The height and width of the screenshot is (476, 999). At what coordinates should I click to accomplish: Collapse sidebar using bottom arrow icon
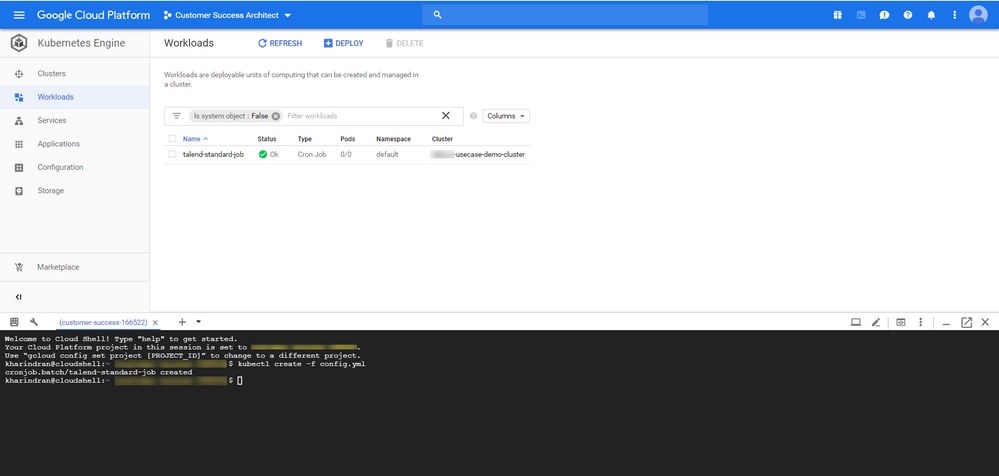point(18,297)
